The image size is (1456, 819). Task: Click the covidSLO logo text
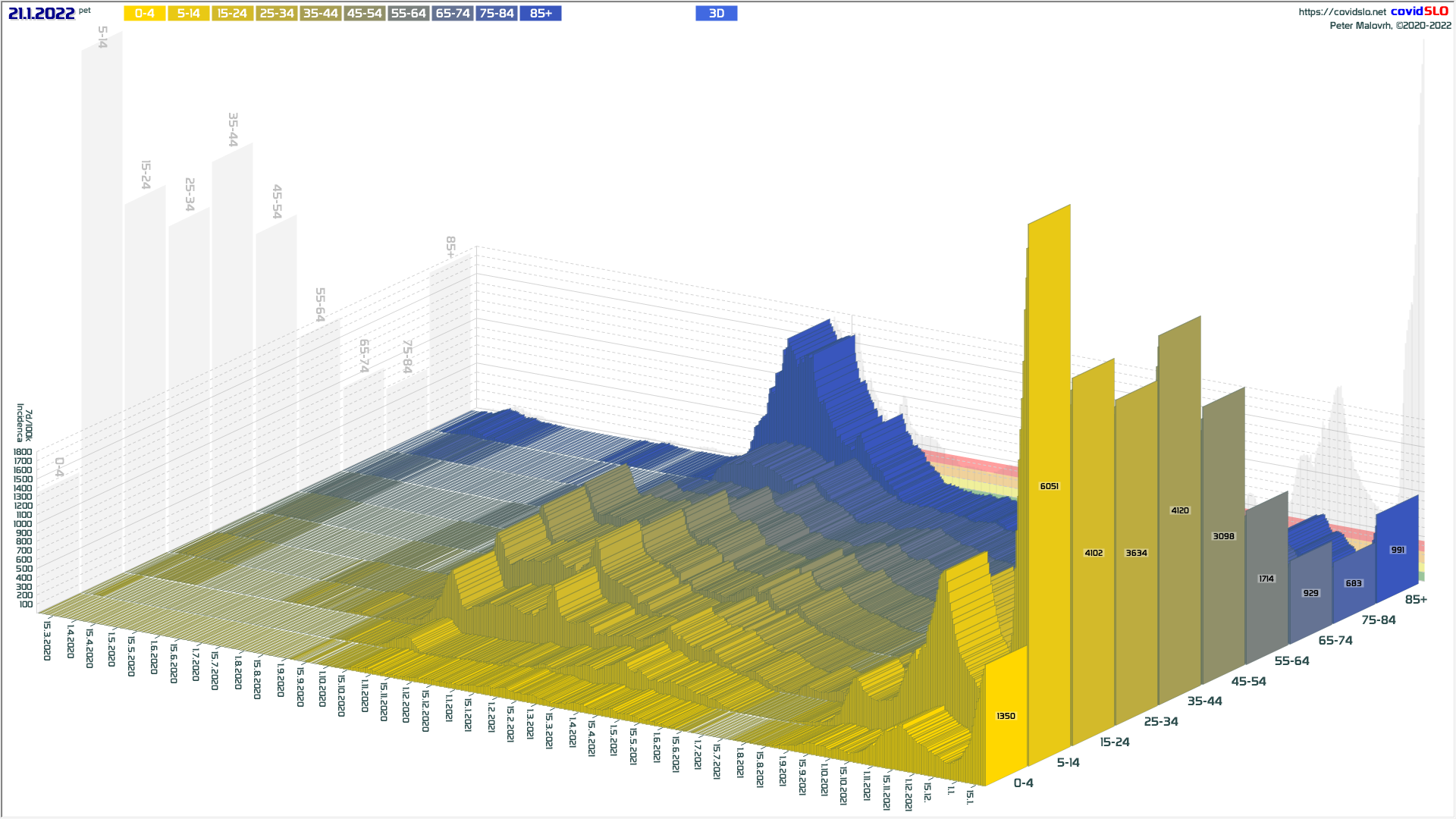(1420, 11)
